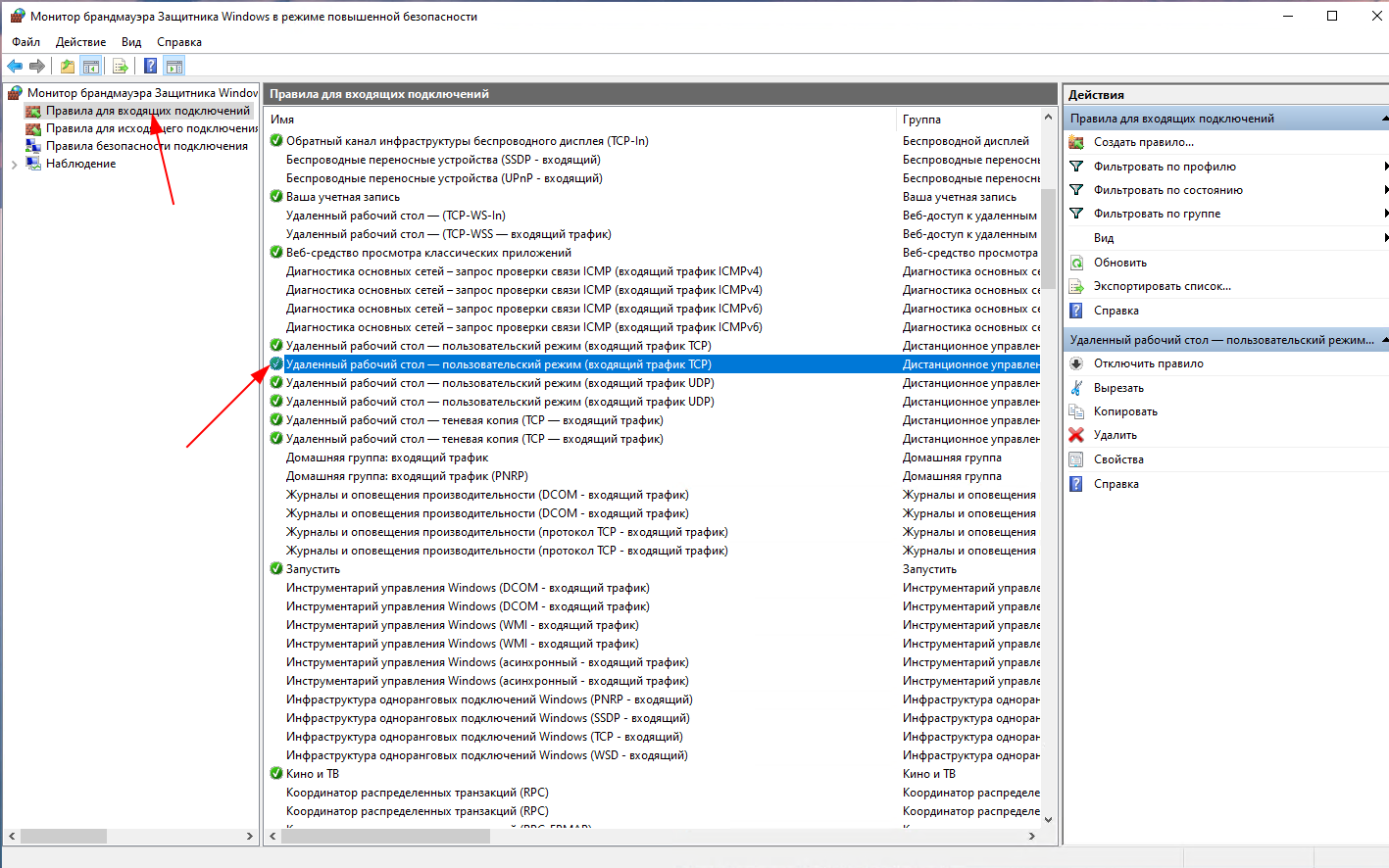Click the Up one level folder icon

click(67, 67)
